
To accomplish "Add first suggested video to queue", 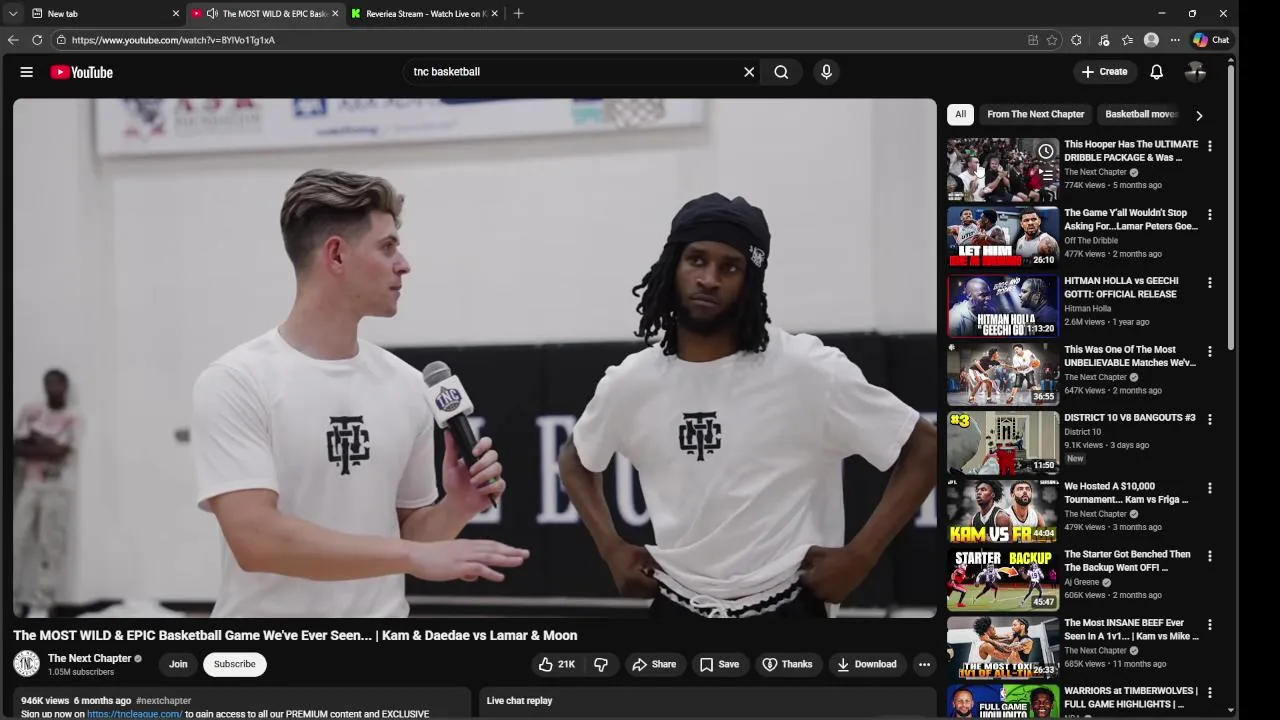I will point(1045,174).
